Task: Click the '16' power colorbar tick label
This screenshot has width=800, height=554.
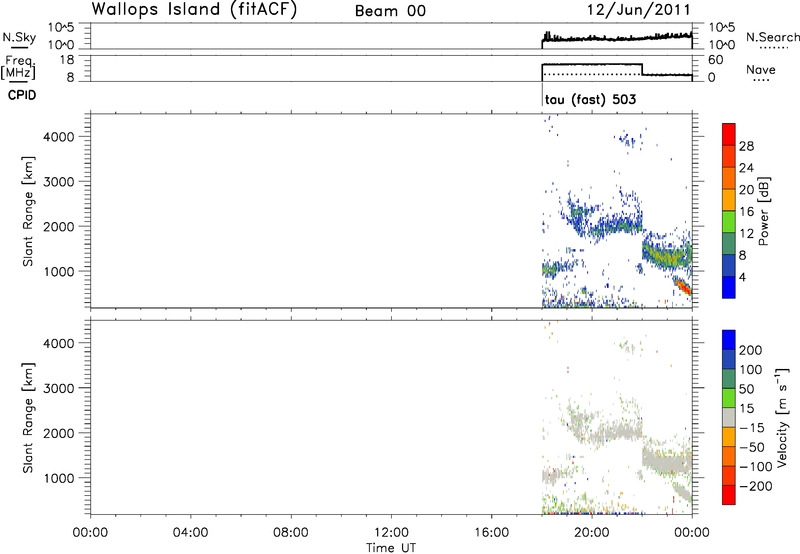Action: (x=746, y=212)
